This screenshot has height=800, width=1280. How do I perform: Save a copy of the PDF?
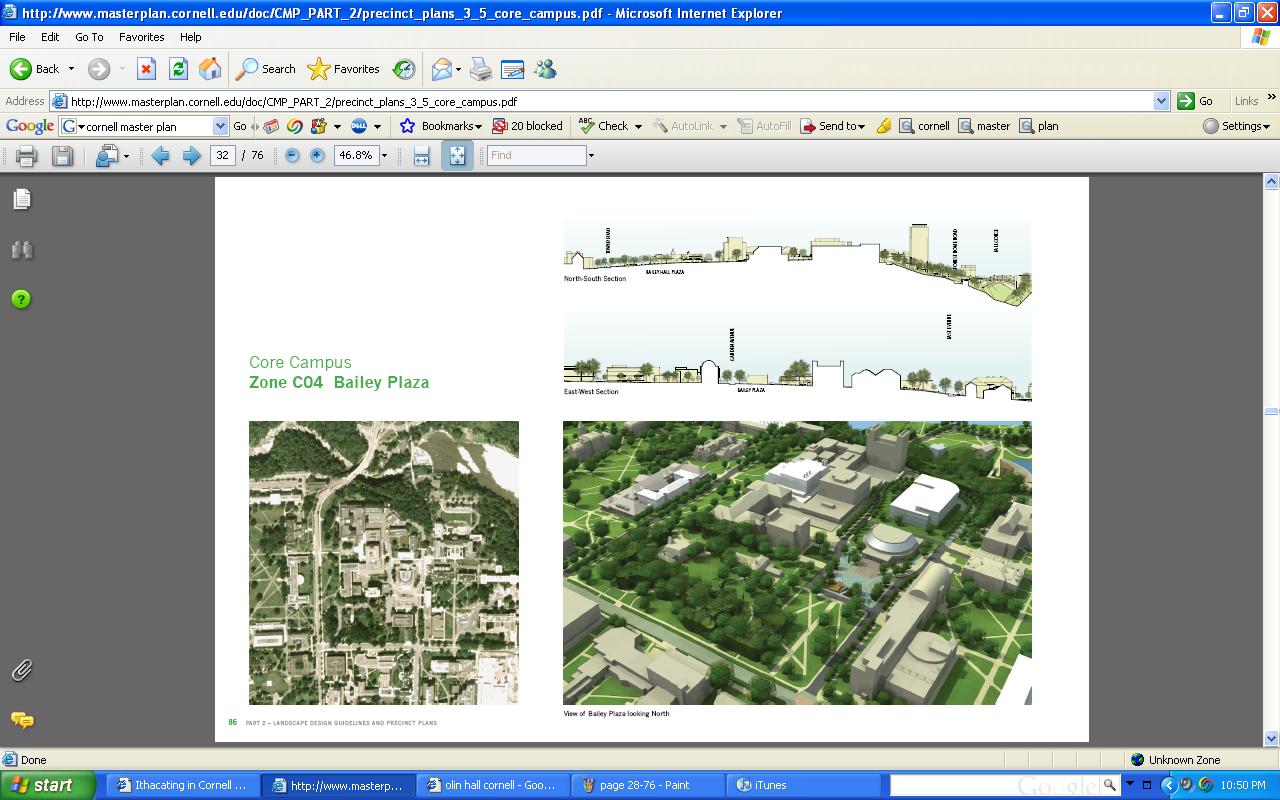tap(62, 156)
